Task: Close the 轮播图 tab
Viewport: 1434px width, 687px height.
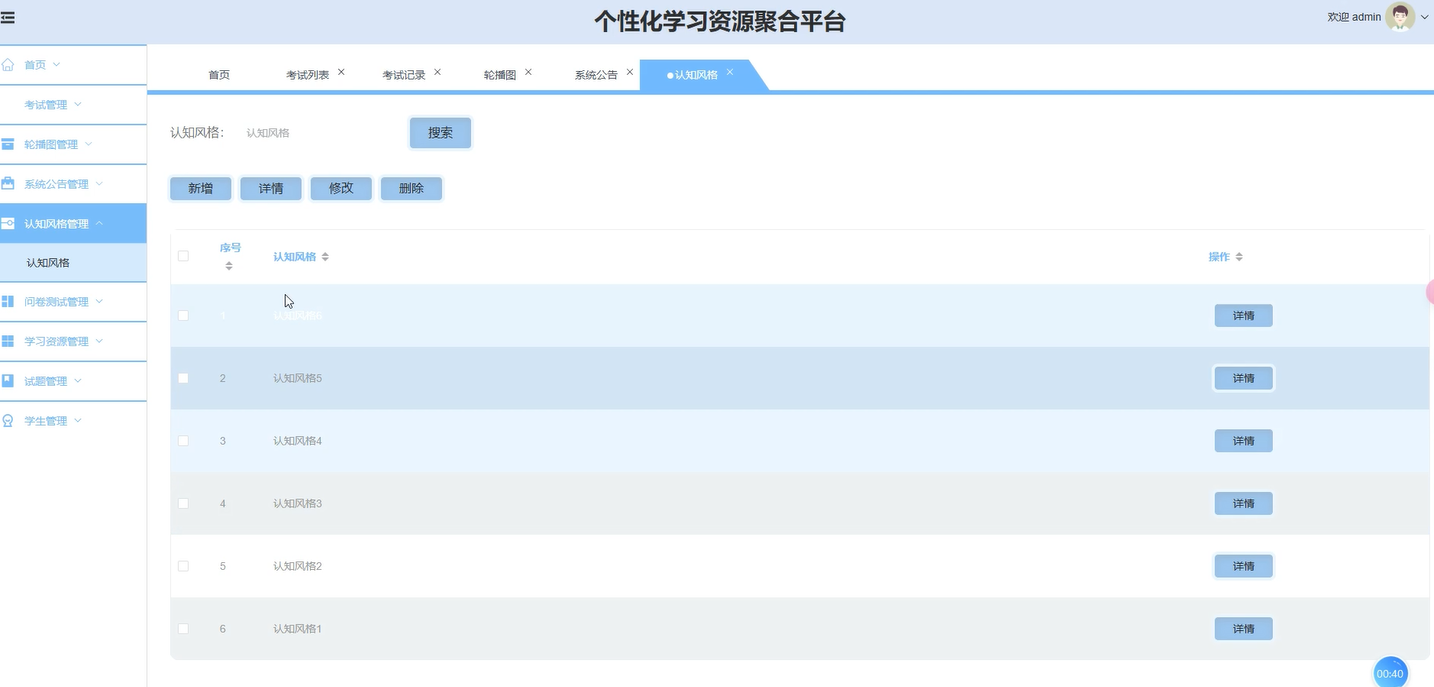Action: [528, 72]
